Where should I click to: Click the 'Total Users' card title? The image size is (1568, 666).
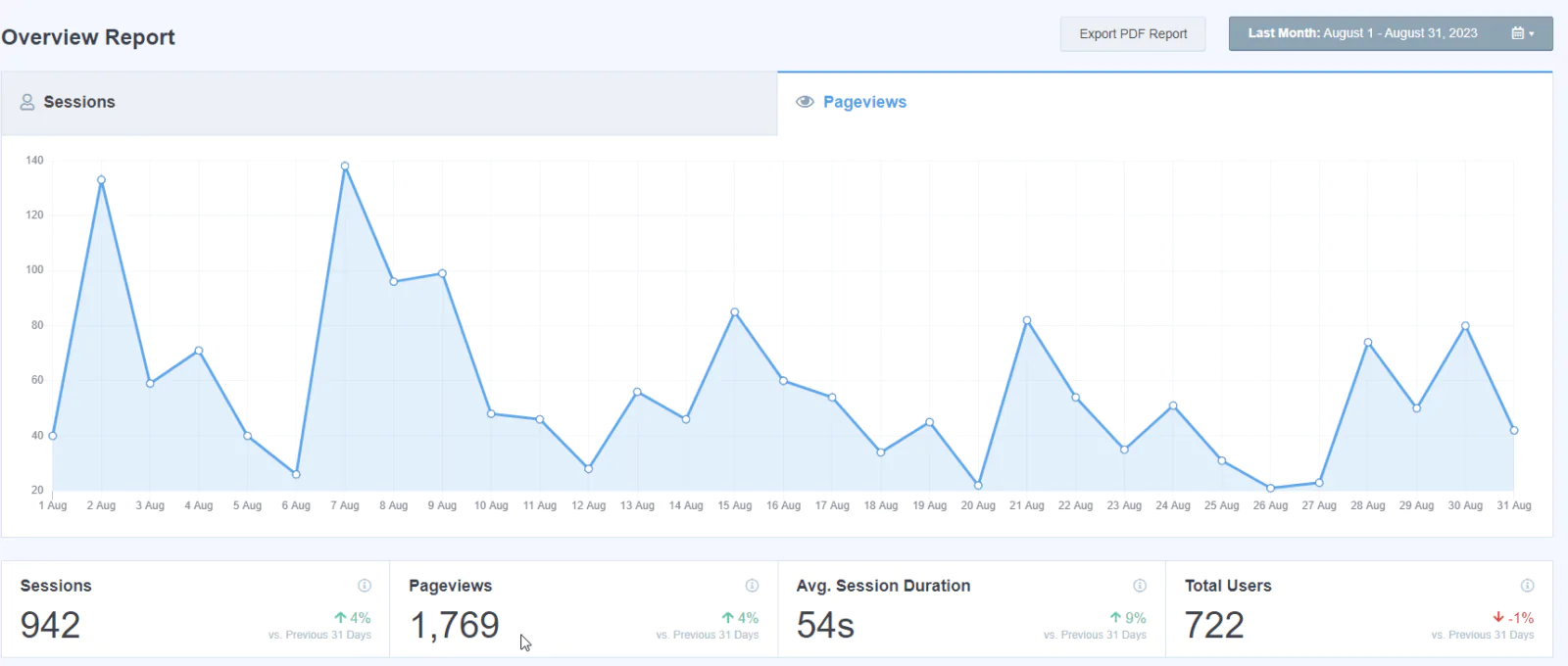point(1228,586)
